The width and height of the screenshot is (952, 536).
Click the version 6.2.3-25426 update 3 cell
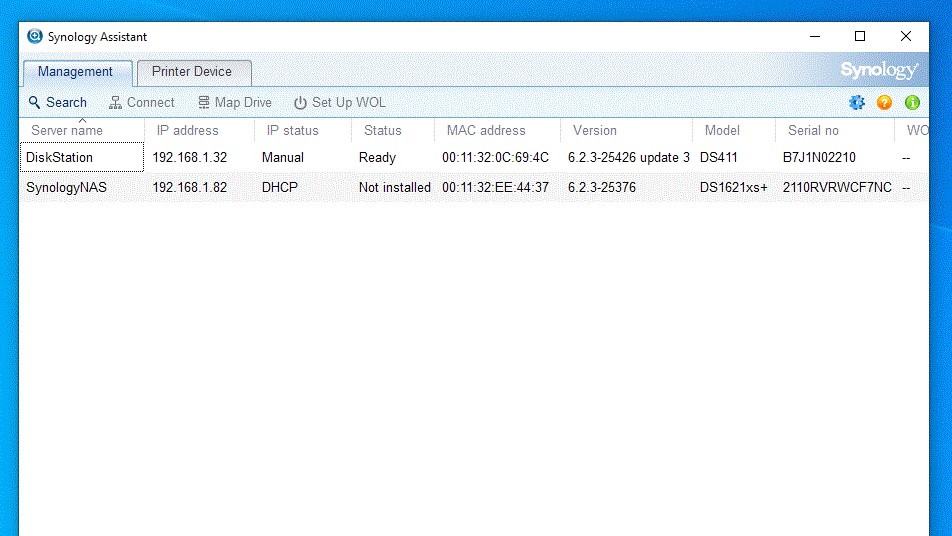[x=629, y=158]
